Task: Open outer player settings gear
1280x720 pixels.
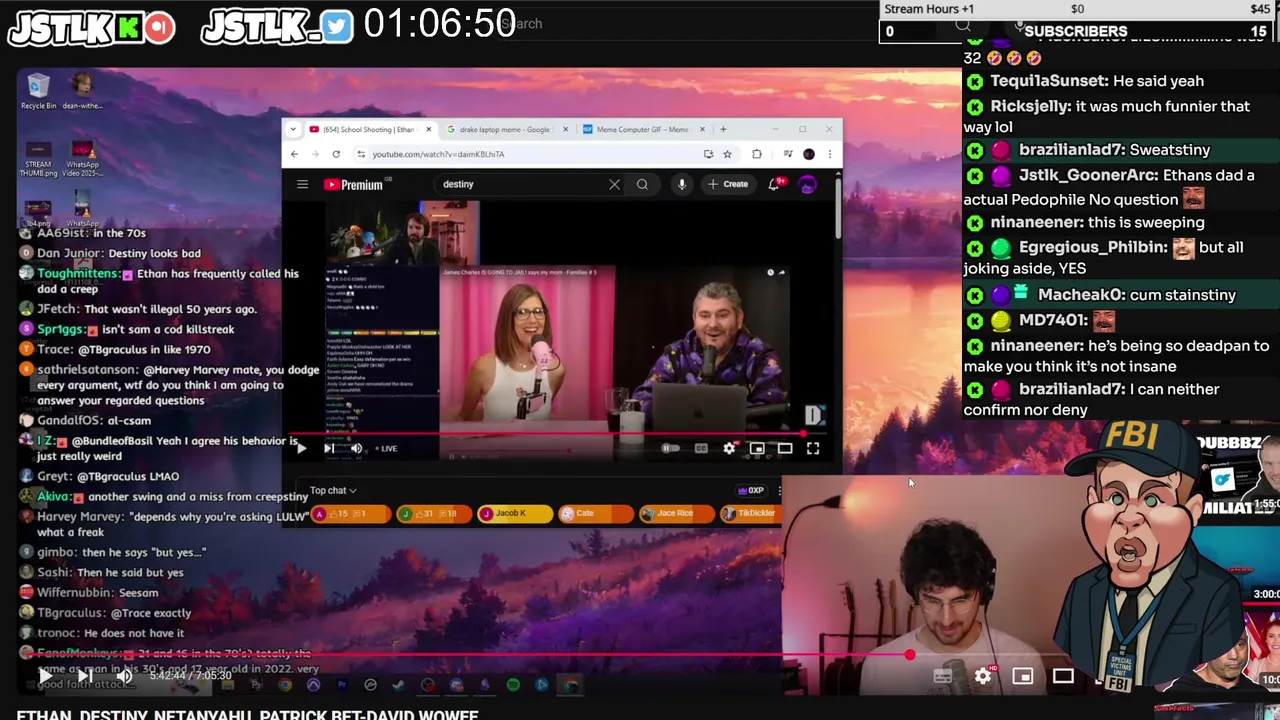Action: [x=983, y=676]
